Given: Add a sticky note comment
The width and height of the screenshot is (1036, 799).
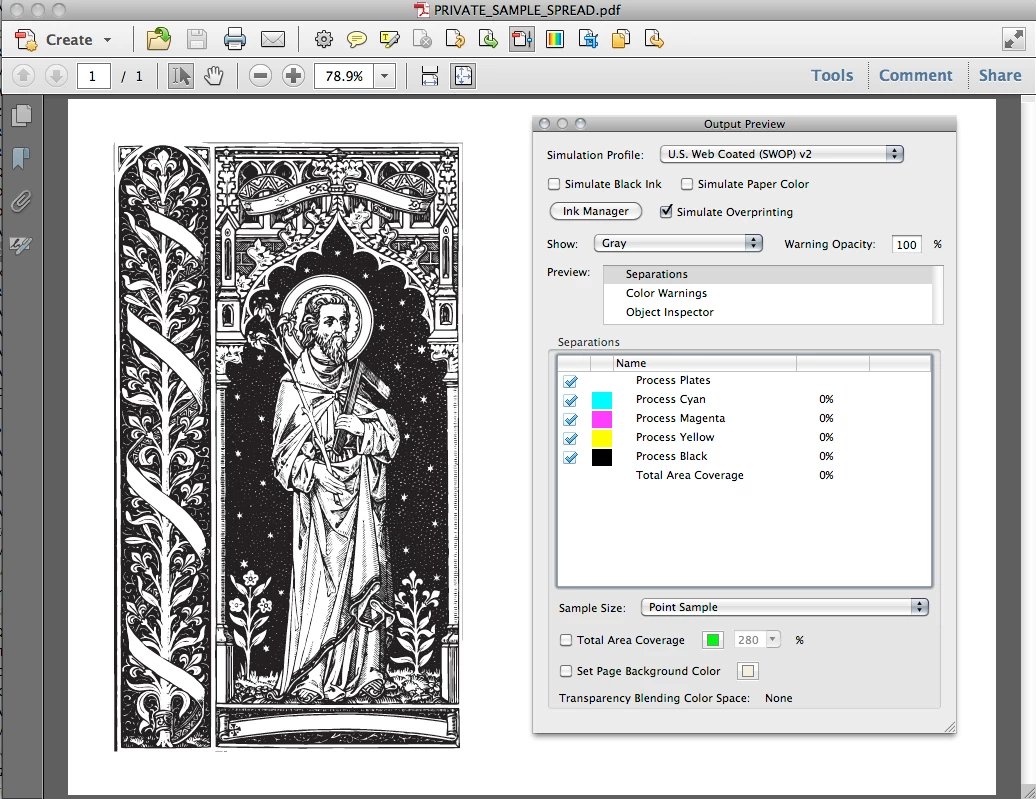Looking at the screenshot, I should click(356, 40).
